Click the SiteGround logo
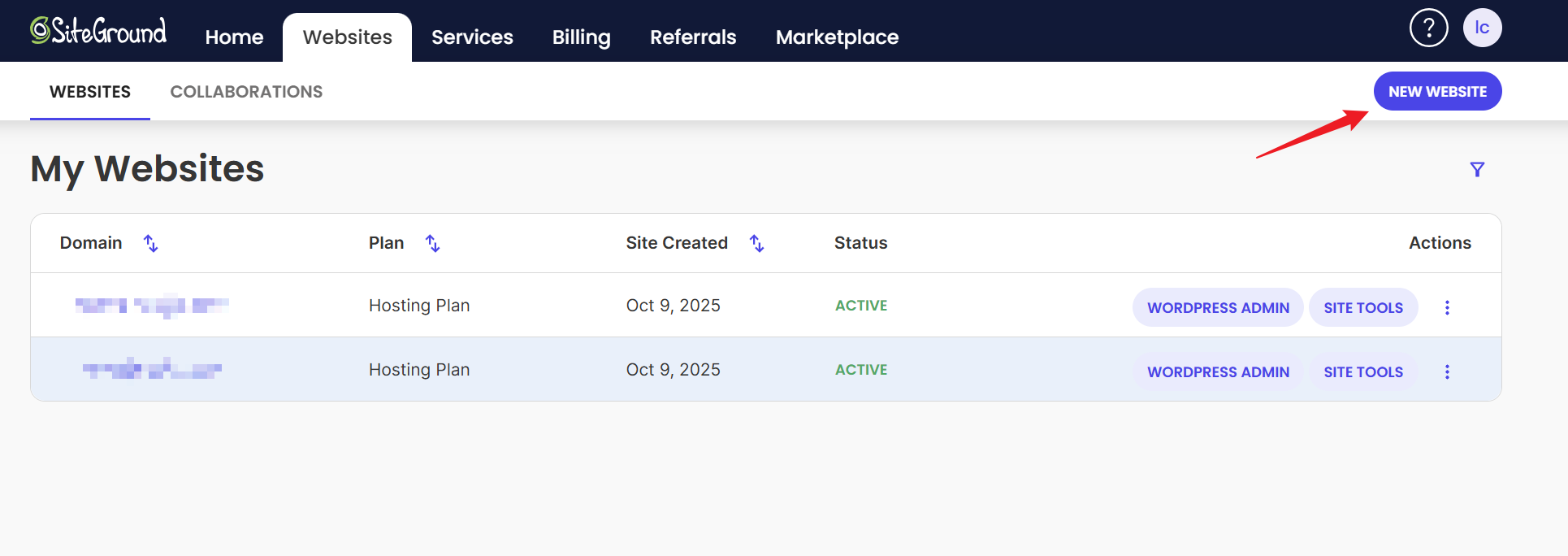 (98, 31)
